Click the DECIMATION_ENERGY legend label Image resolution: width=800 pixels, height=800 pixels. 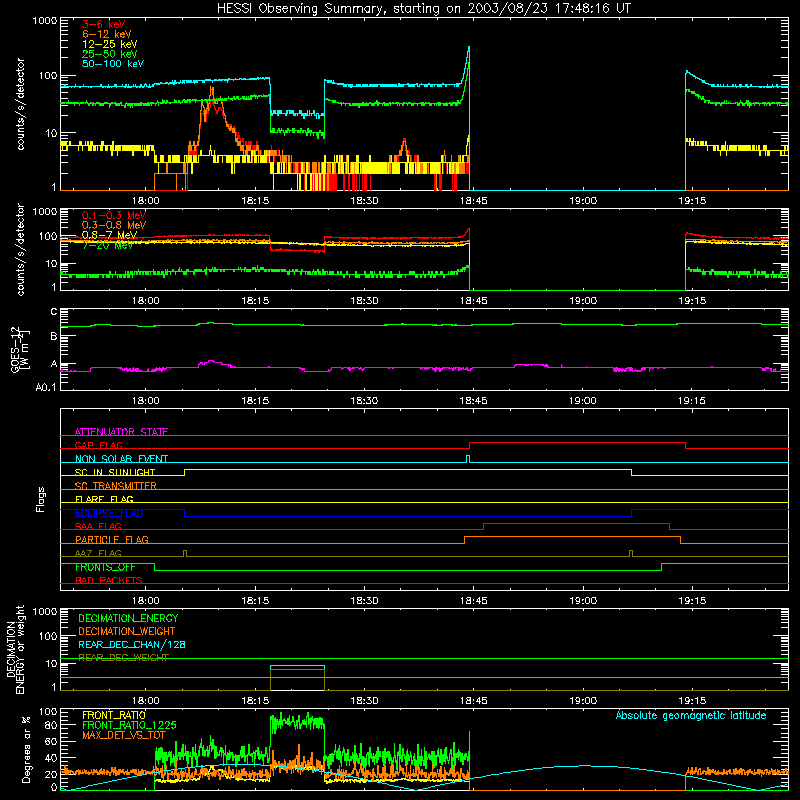coord(128,618)
